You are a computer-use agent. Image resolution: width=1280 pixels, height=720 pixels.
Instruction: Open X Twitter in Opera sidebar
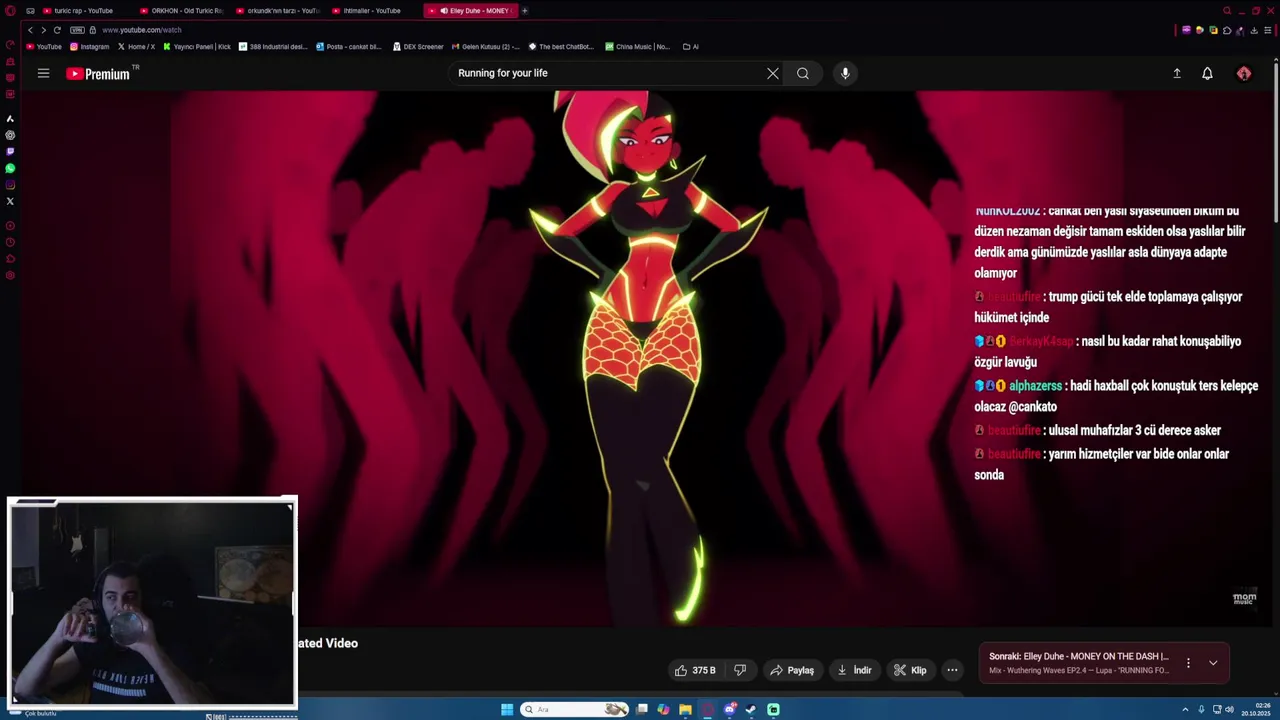(x=10, y=201)
